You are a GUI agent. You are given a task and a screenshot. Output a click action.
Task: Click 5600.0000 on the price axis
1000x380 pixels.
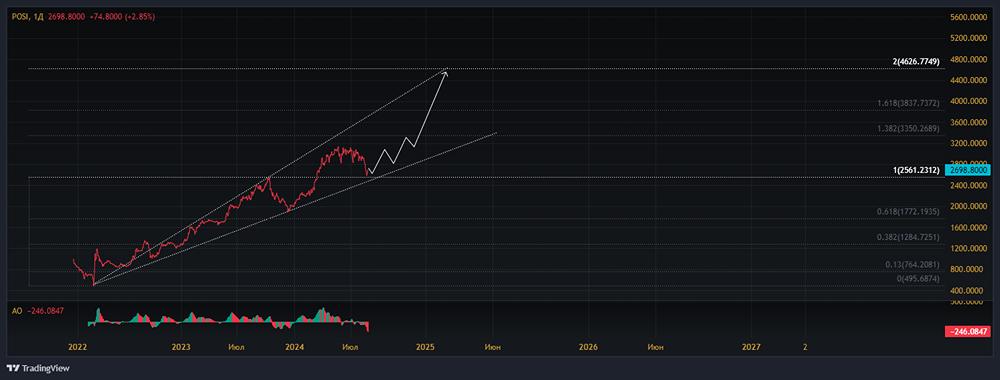(969, 18)
